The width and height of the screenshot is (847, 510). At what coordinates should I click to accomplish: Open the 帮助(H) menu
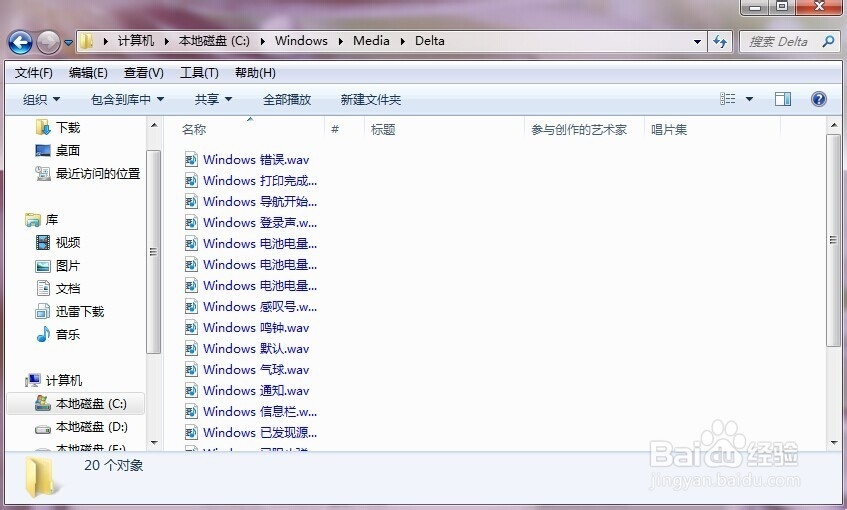pos(255,73)
